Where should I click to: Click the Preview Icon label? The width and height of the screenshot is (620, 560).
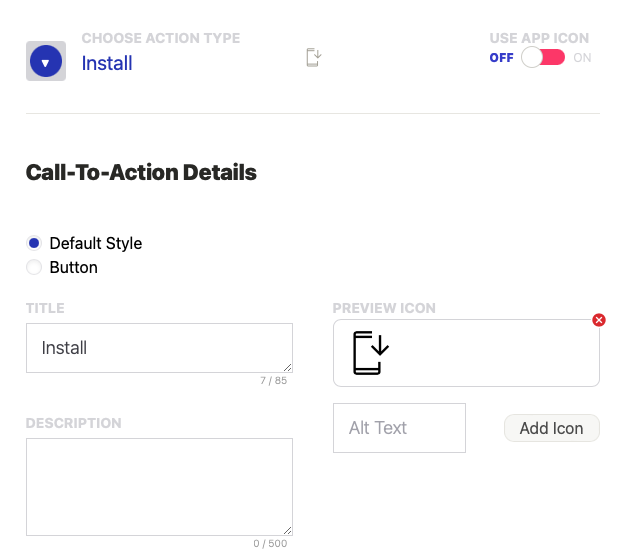point(384,308)
